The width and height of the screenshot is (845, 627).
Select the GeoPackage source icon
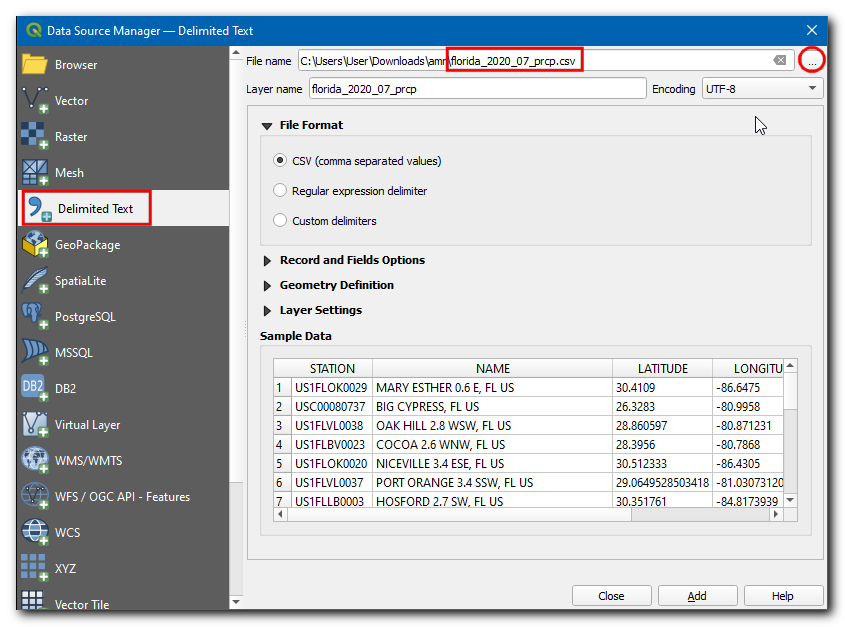35,244
